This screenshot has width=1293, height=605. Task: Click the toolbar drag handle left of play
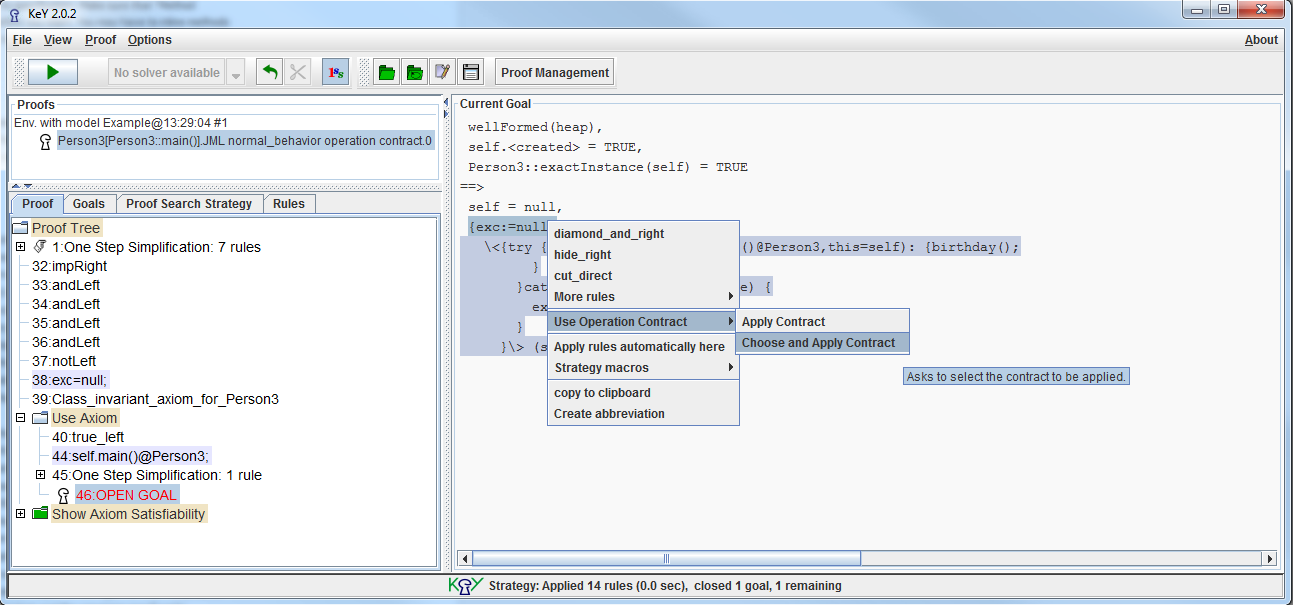click(x=19, y=72)
